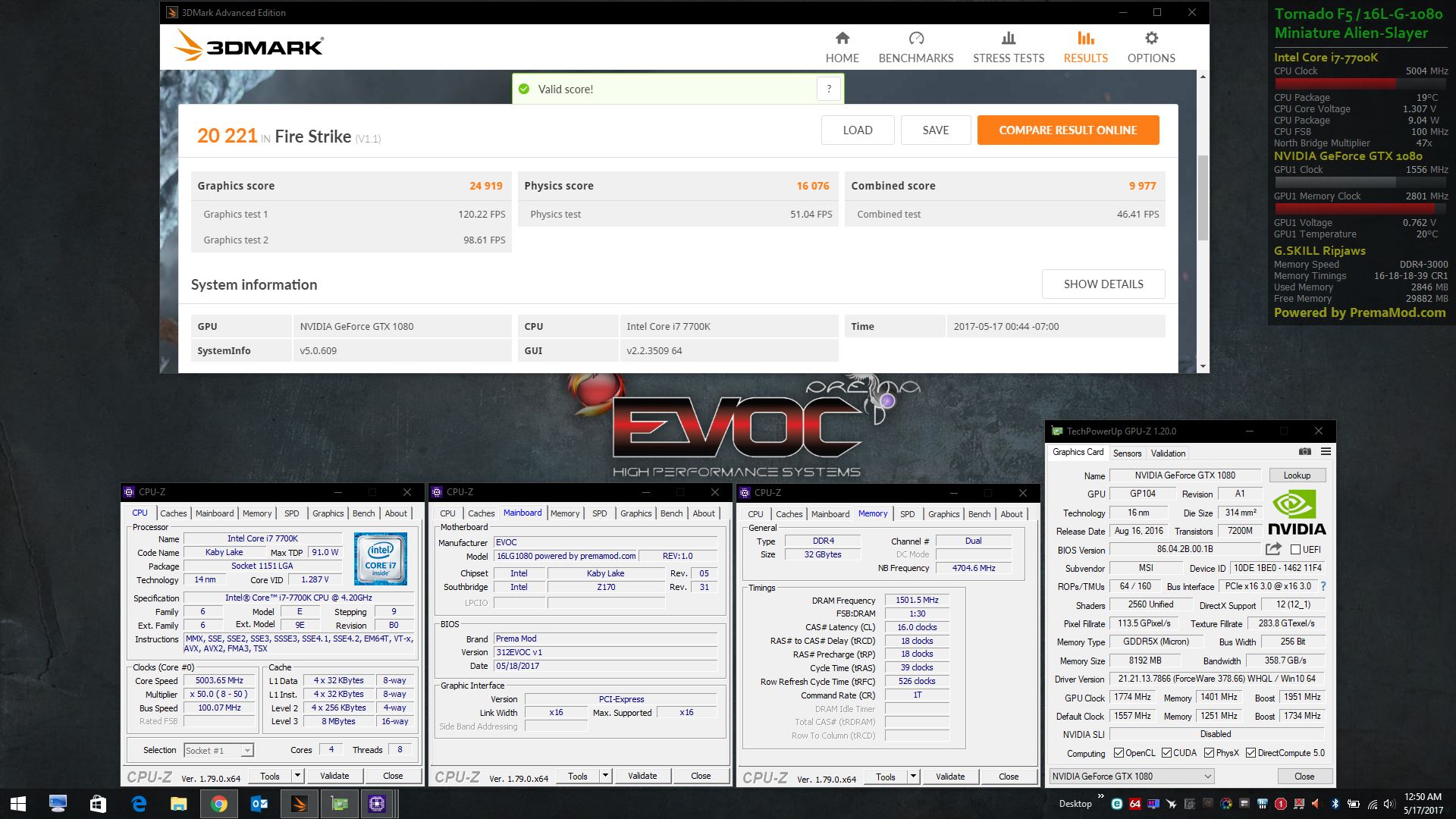This screenshot has height=819, width=1456.
Task: Toggle the UEFI checkbox in GPU-Z
Action: 1295,550
